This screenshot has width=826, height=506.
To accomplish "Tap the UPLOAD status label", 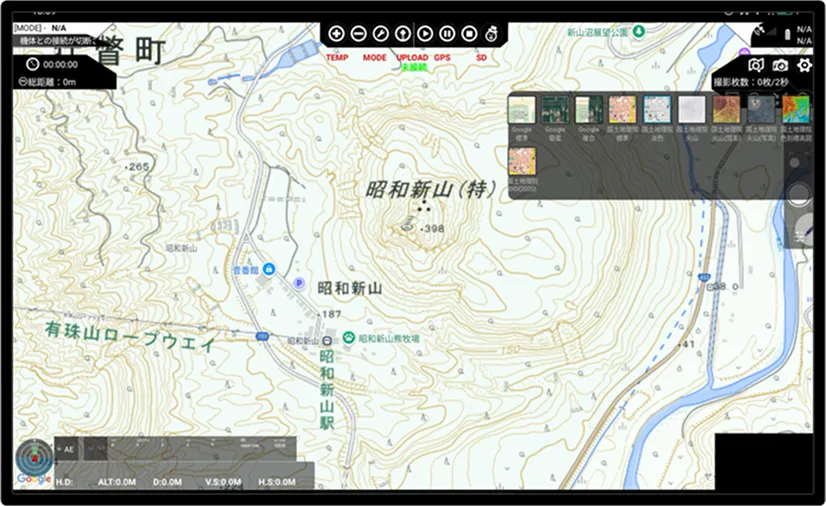I will 412,57.
